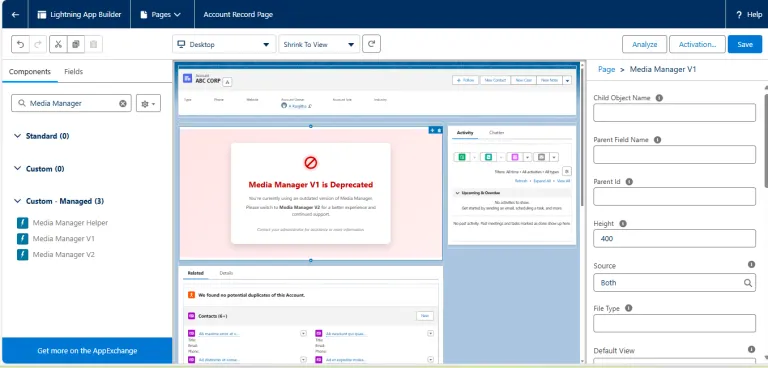Click the Child Object Name input field
Screen dimensions: 768x368
674,113
